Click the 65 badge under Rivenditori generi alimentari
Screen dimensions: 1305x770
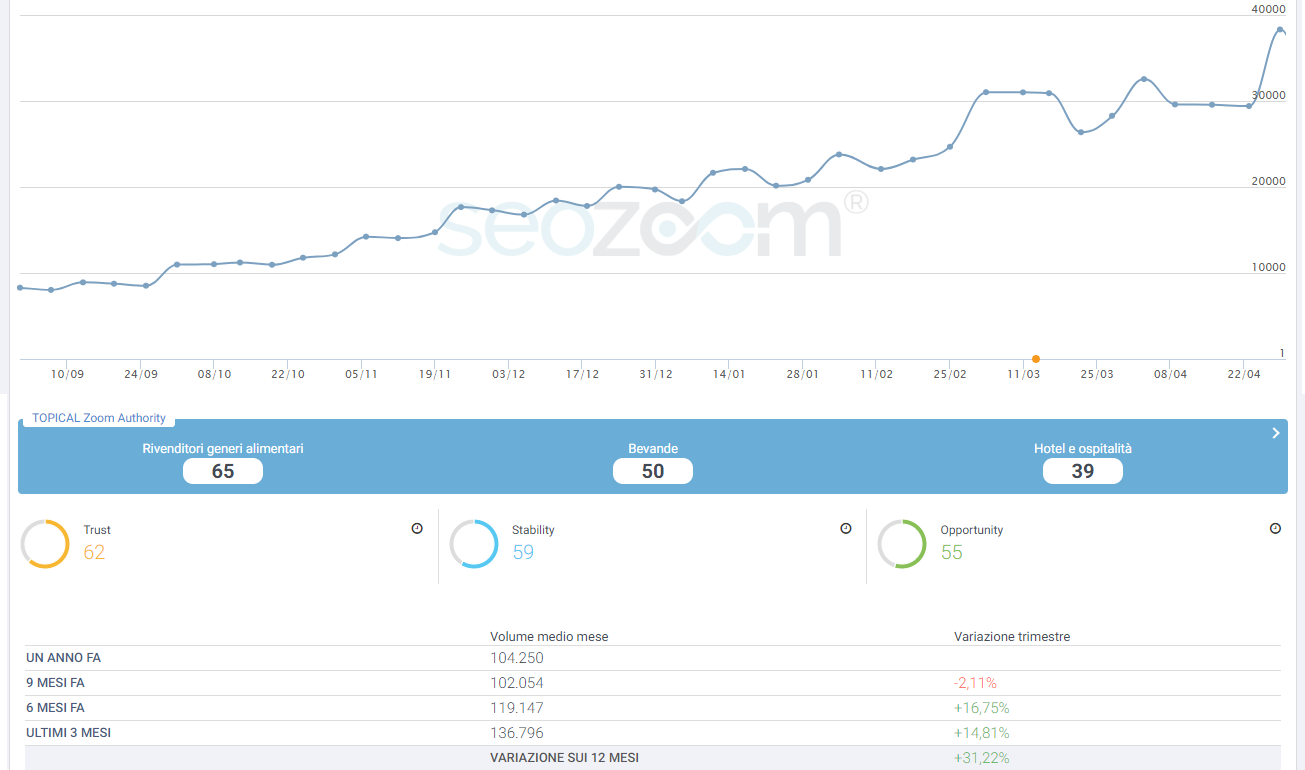[223, 471]
